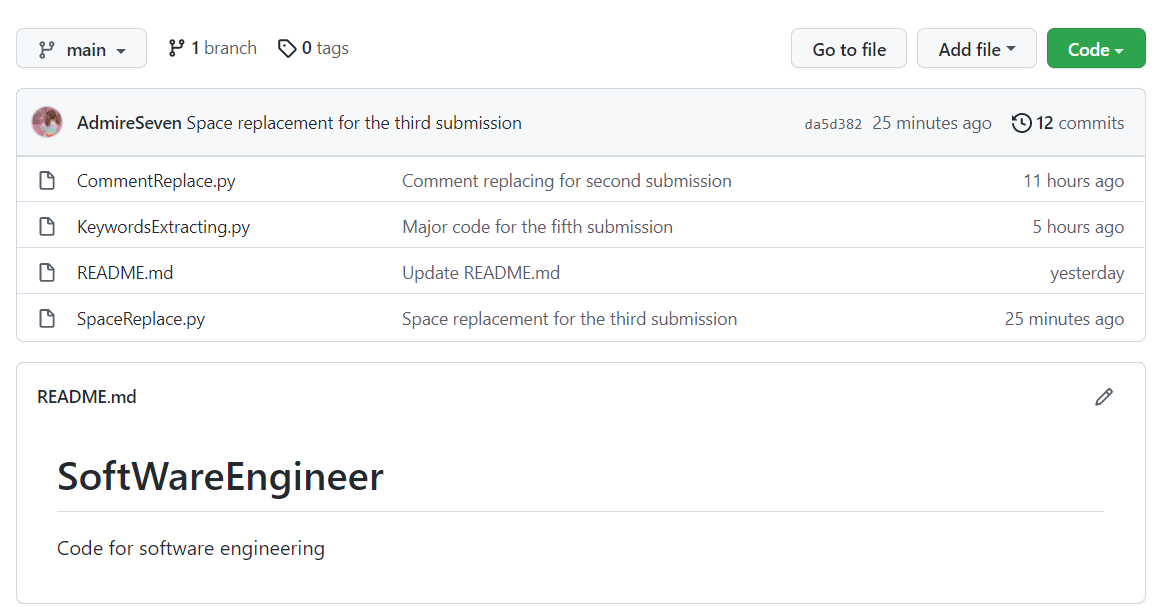Screen dimensions: 1154x616
Task: Click file icon beside SpaceReplace.py
Action: pyautogui.click(x=46, y=319)
